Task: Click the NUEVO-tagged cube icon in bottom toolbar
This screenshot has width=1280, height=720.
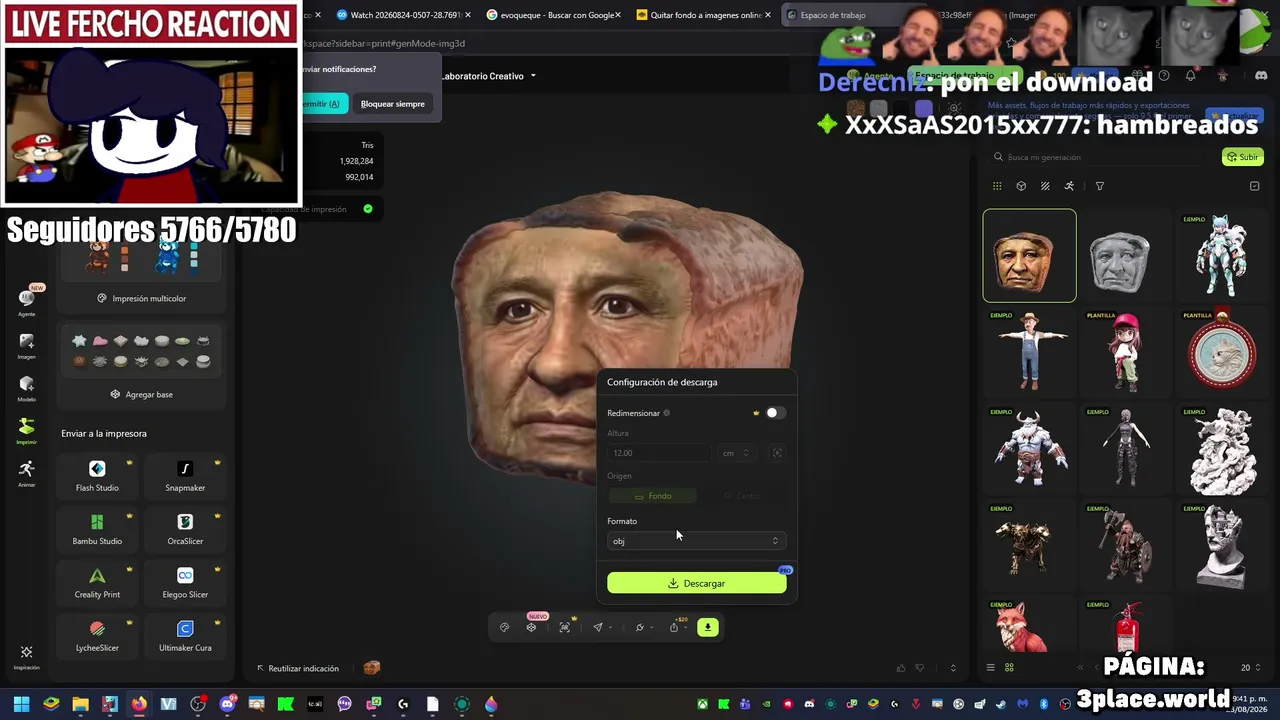Action: [x=531, y=627]
